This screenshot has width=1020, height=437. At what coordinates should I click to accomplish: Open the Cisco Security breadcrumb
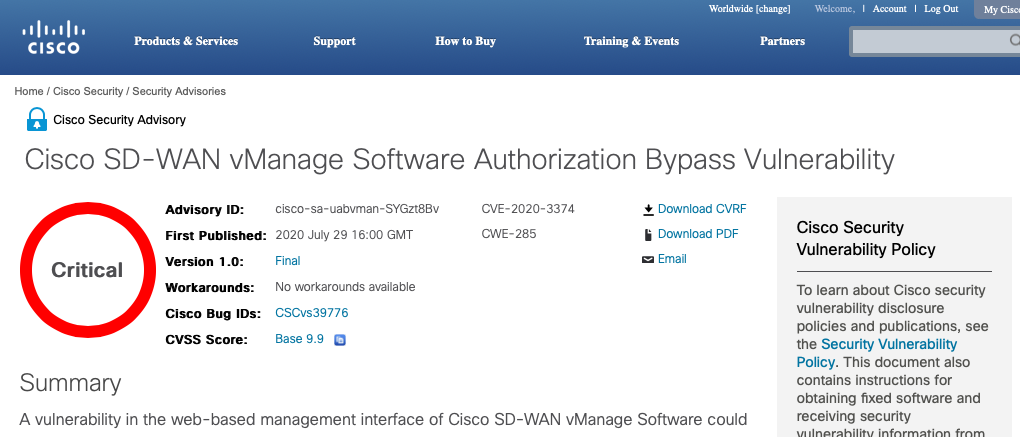(88, 92)
